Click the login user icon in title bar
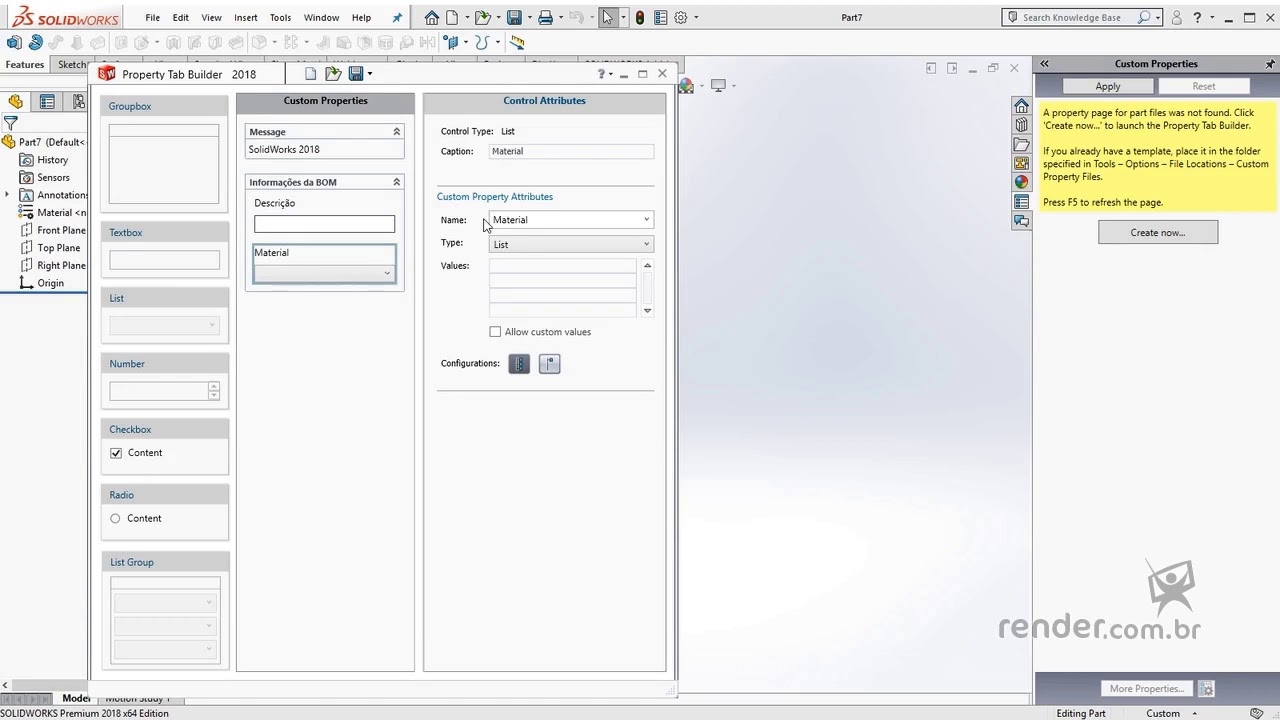 click(x=1176, y=17)
